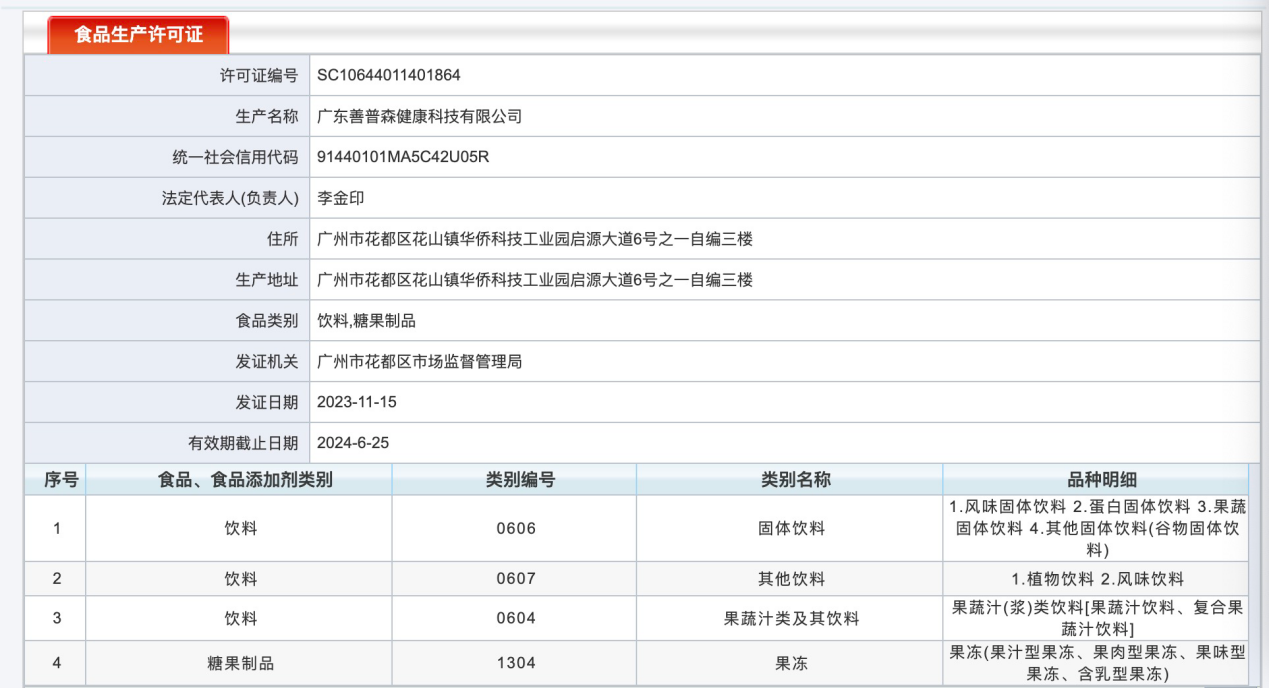Click company name 广东善普森健康科技有限公司
This screenshot has height=688, width=1269.
[x=419, y=116]
